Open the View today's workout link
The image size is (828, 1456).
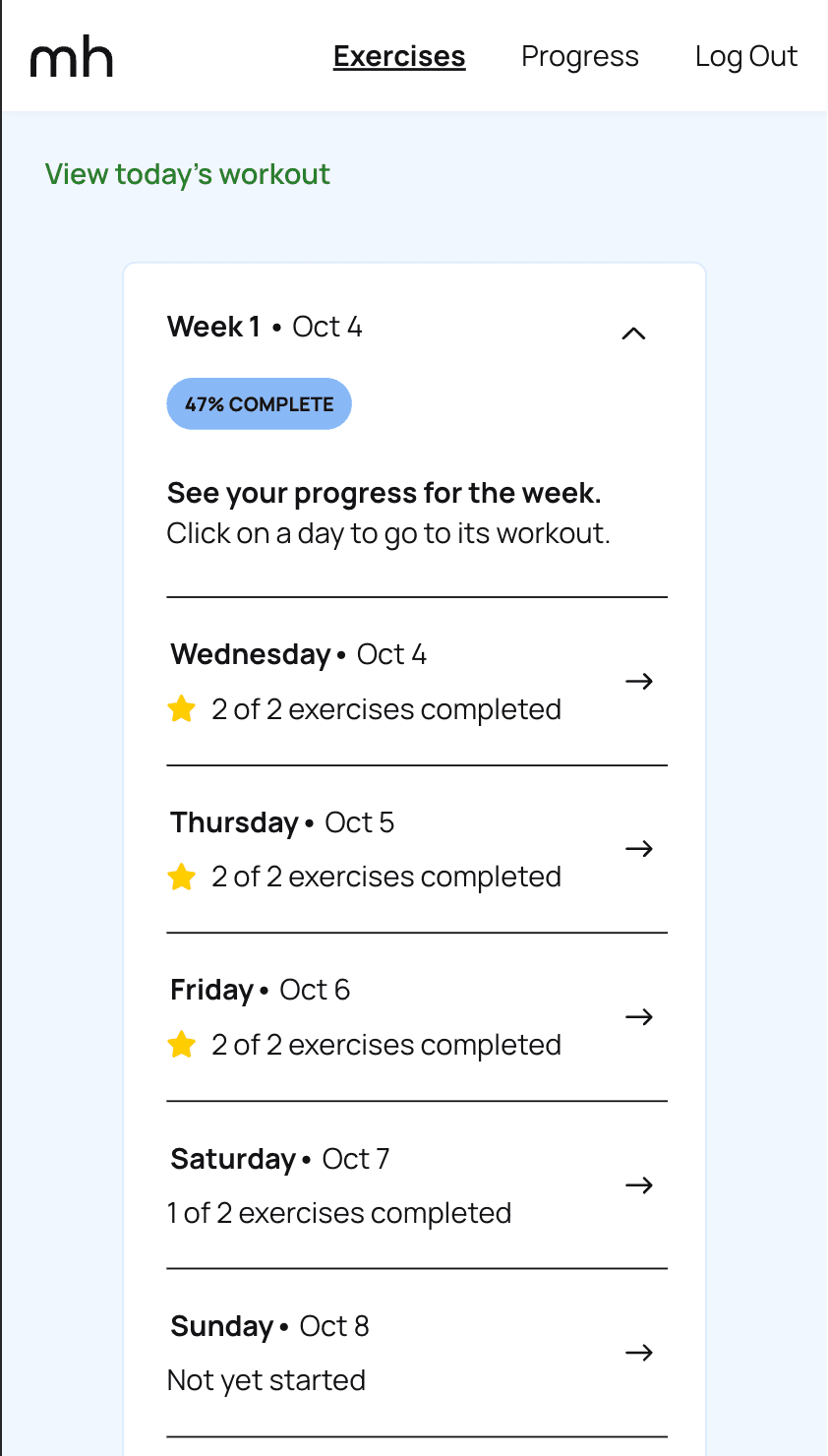[x=188, y=174]
